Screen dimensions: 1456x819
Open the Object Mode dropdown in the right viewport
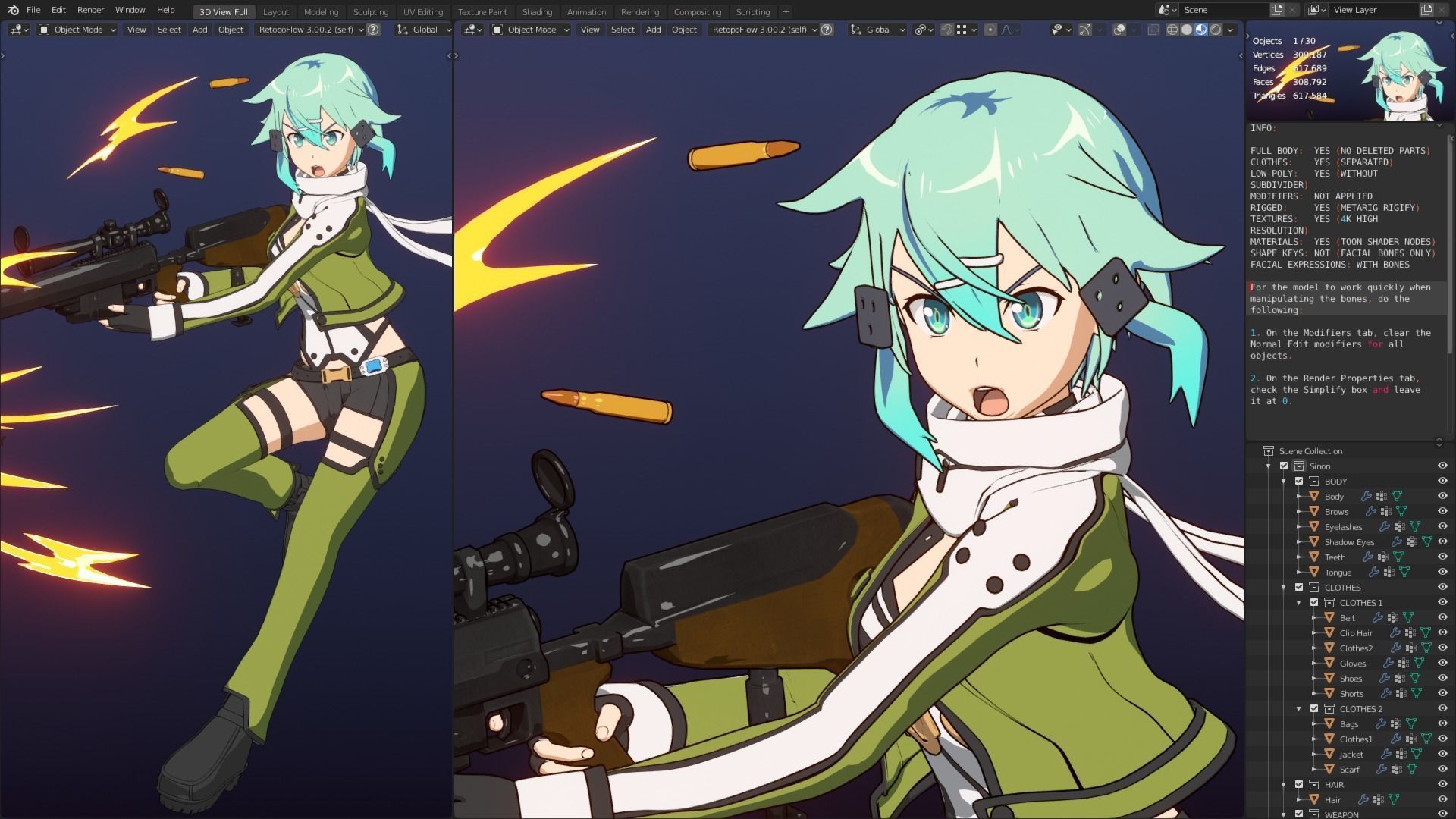[530, 30]
